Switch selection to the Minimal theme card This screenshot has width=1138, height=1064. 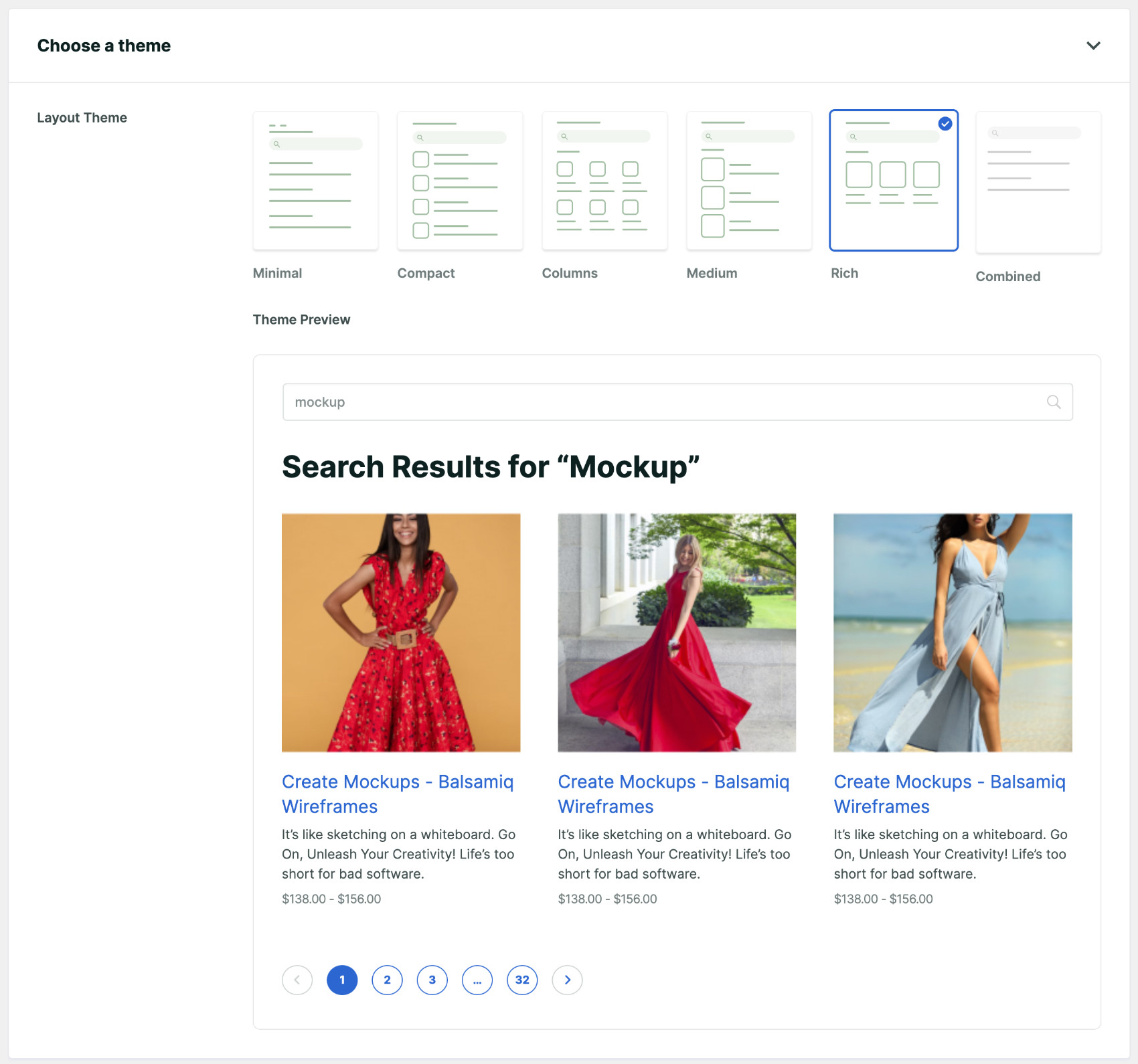click(315, 181)
